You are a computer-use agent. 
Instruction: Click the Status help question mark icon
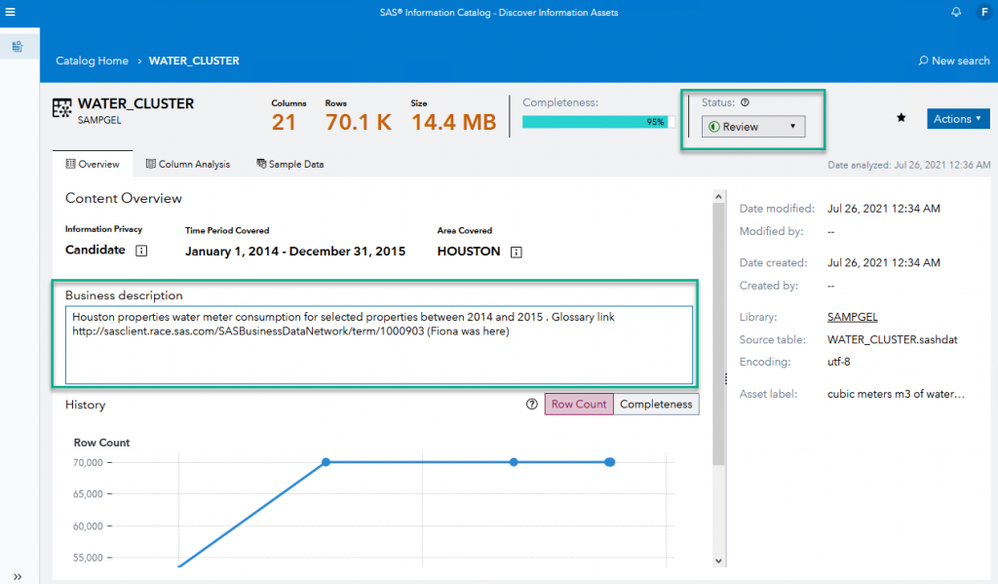coord(745,102)
